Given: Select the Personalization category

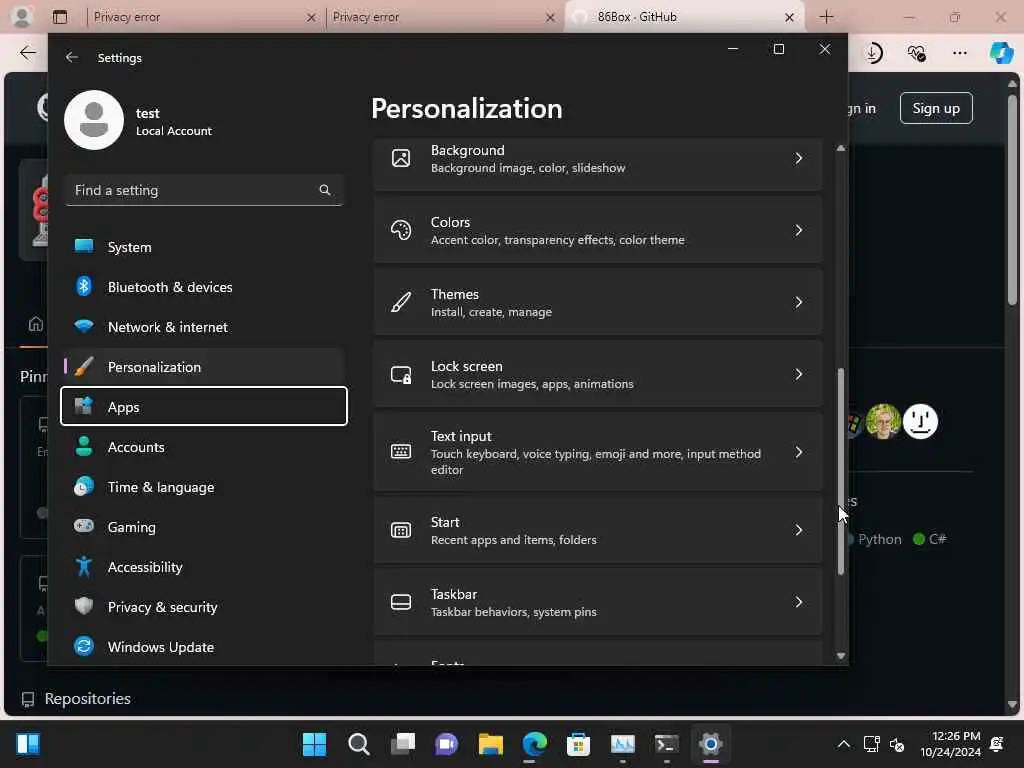Looking at the screenshot, I should tap(203, 366).
